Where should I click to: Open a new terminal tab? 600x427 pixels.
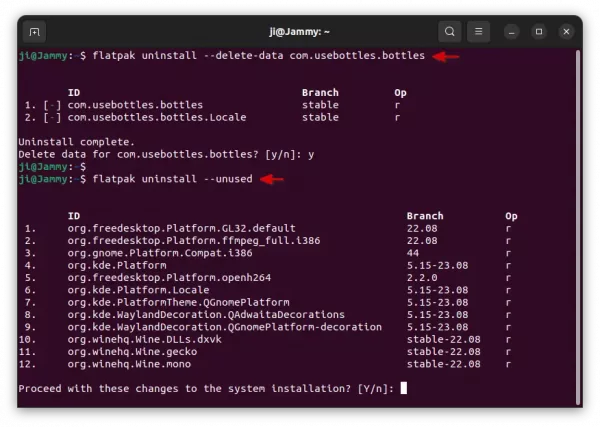[35, 31]
